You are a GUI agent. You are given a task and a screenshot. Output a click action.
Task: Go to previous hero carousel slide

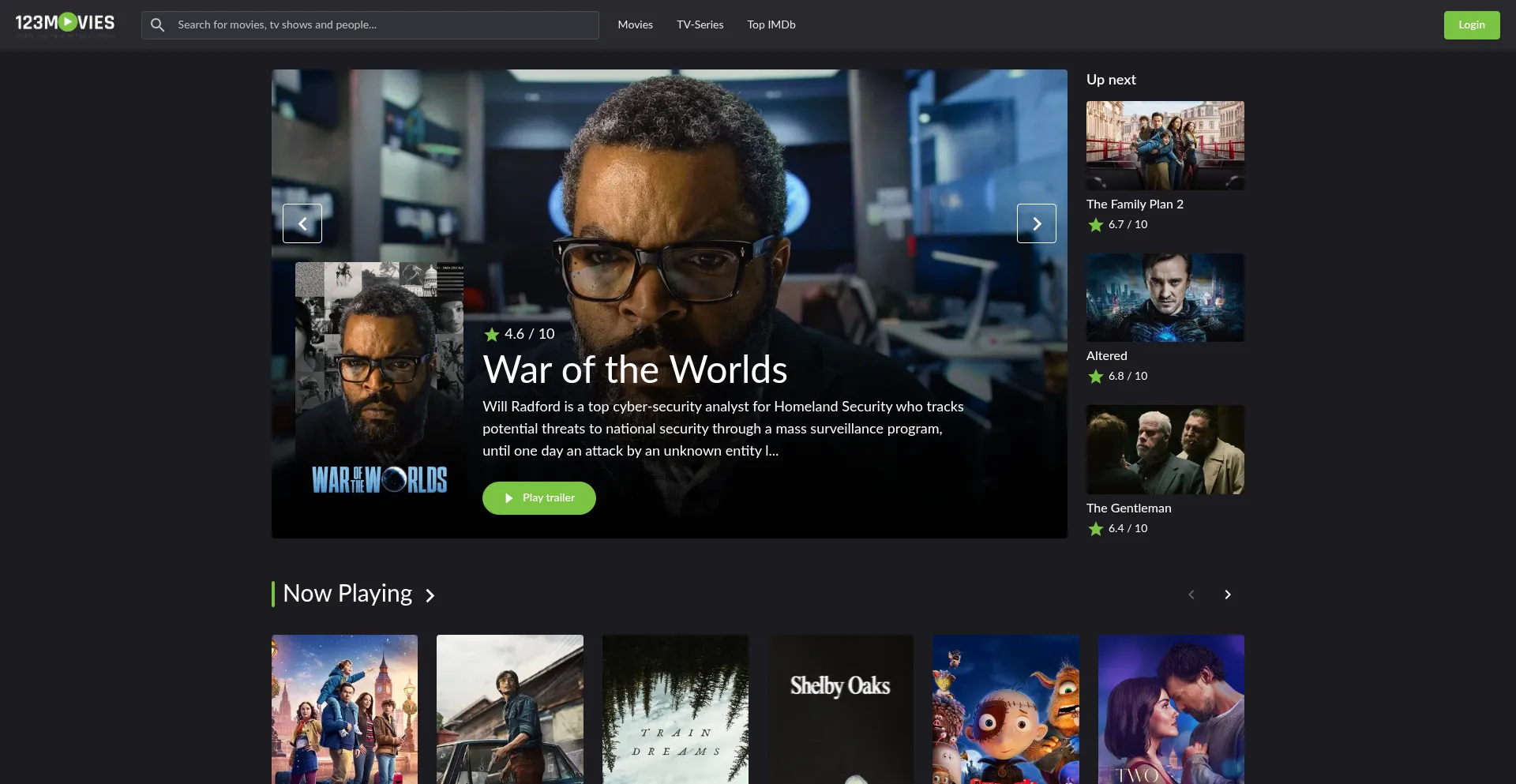pos(302,223)
